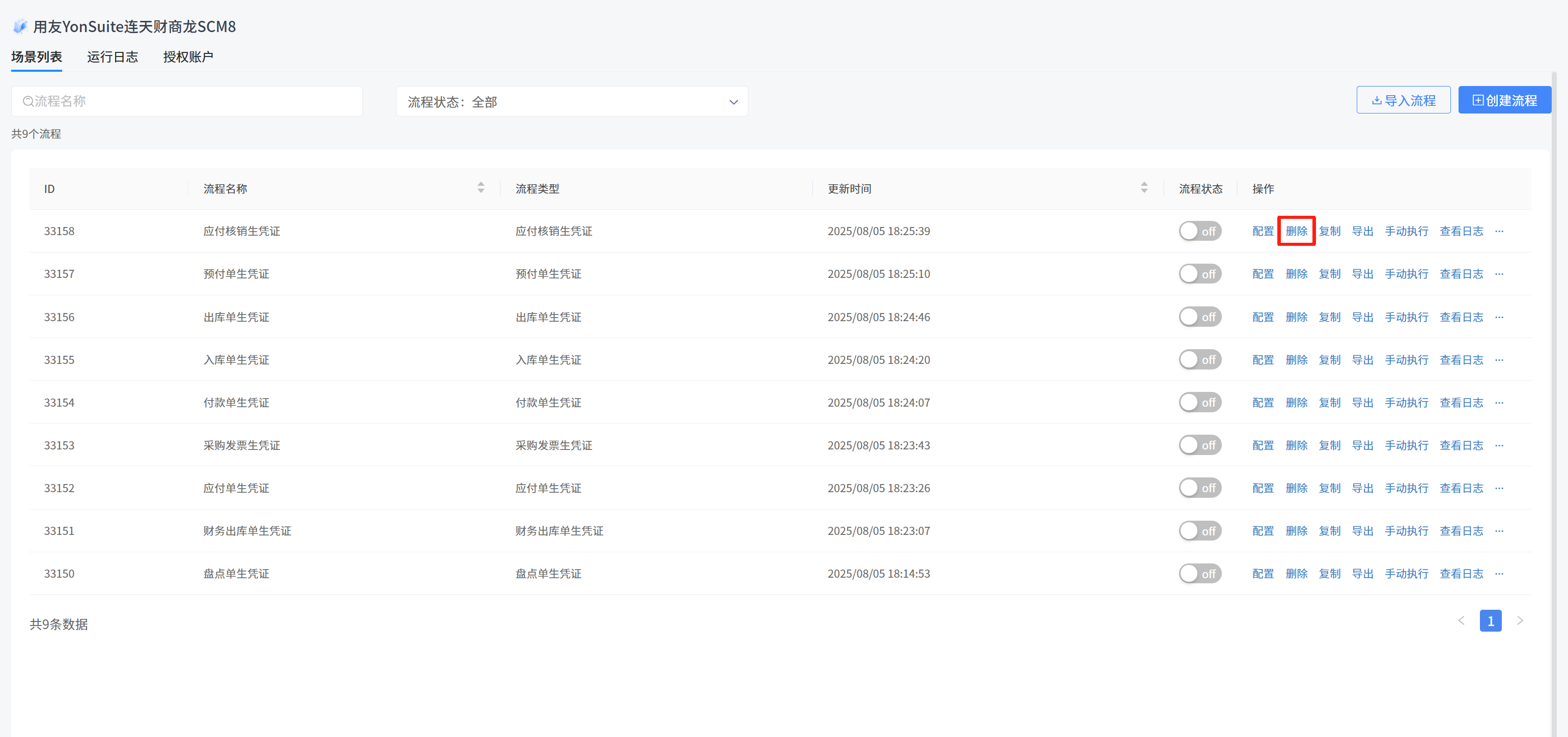
Task: Open the 授权账户 tab
Action: pyautogui.click(x=188, y=57)
